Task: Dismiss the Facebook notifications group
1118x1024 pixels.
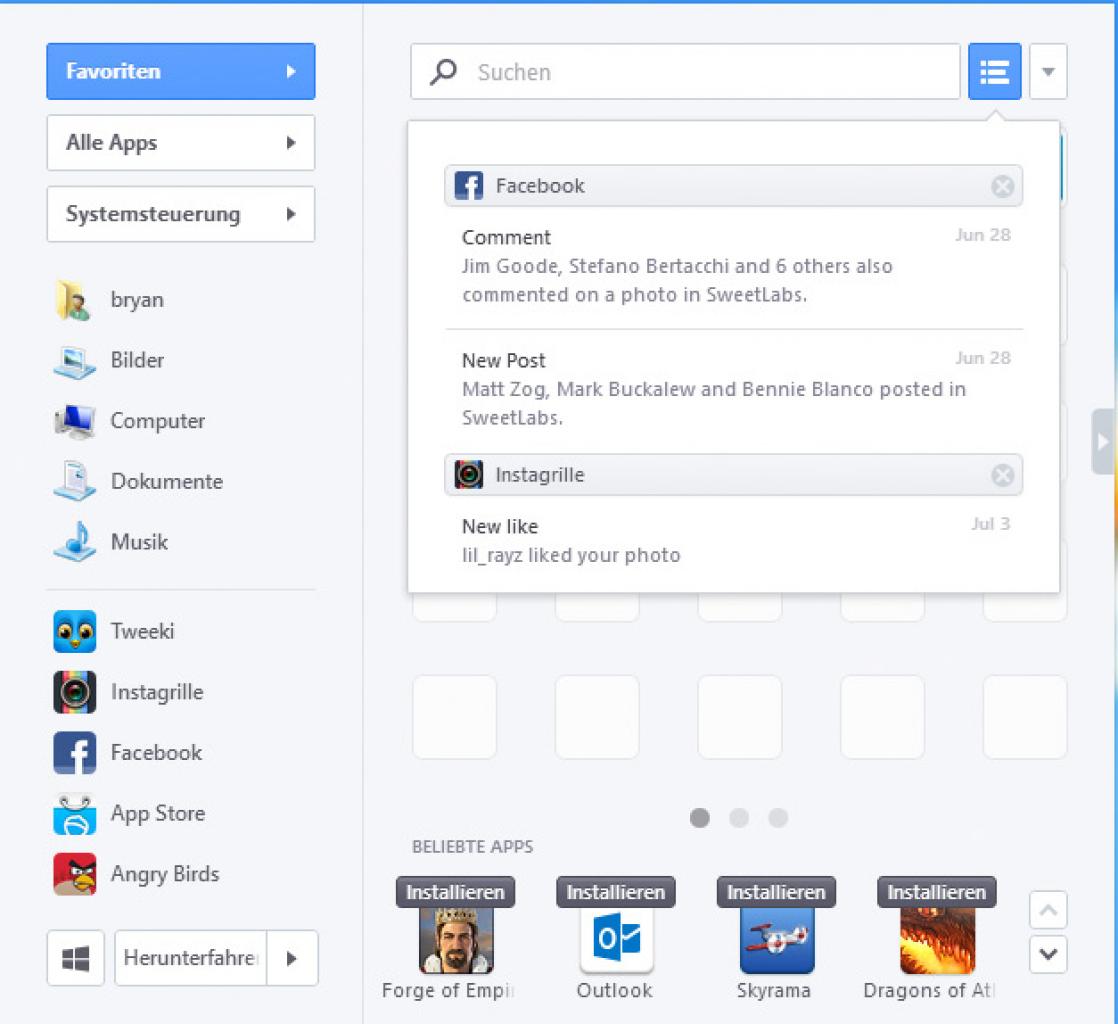Action: click(1002, 186)
